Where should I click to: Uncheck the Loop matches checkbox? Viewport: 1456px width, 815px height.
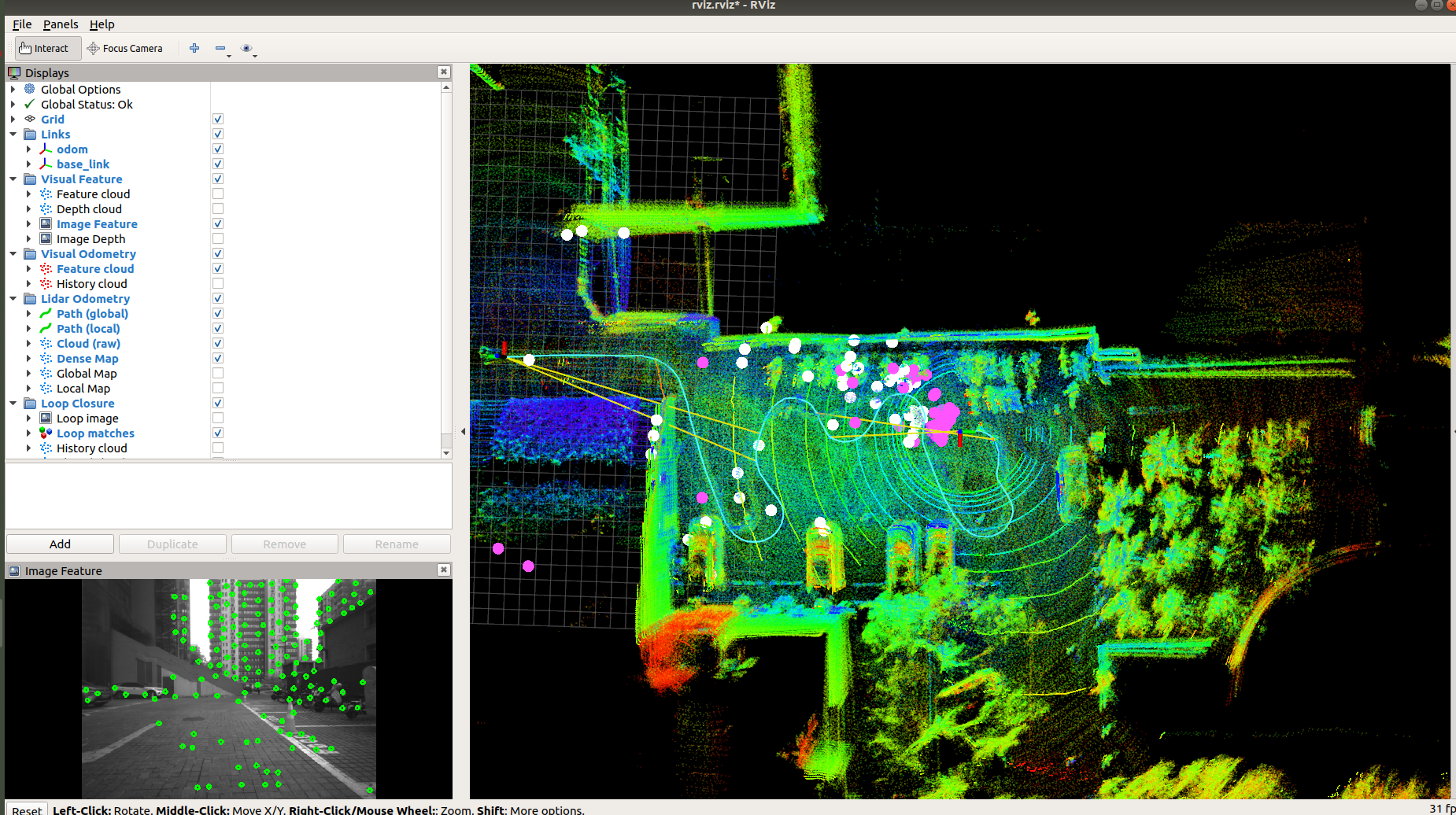pos(218,433)
